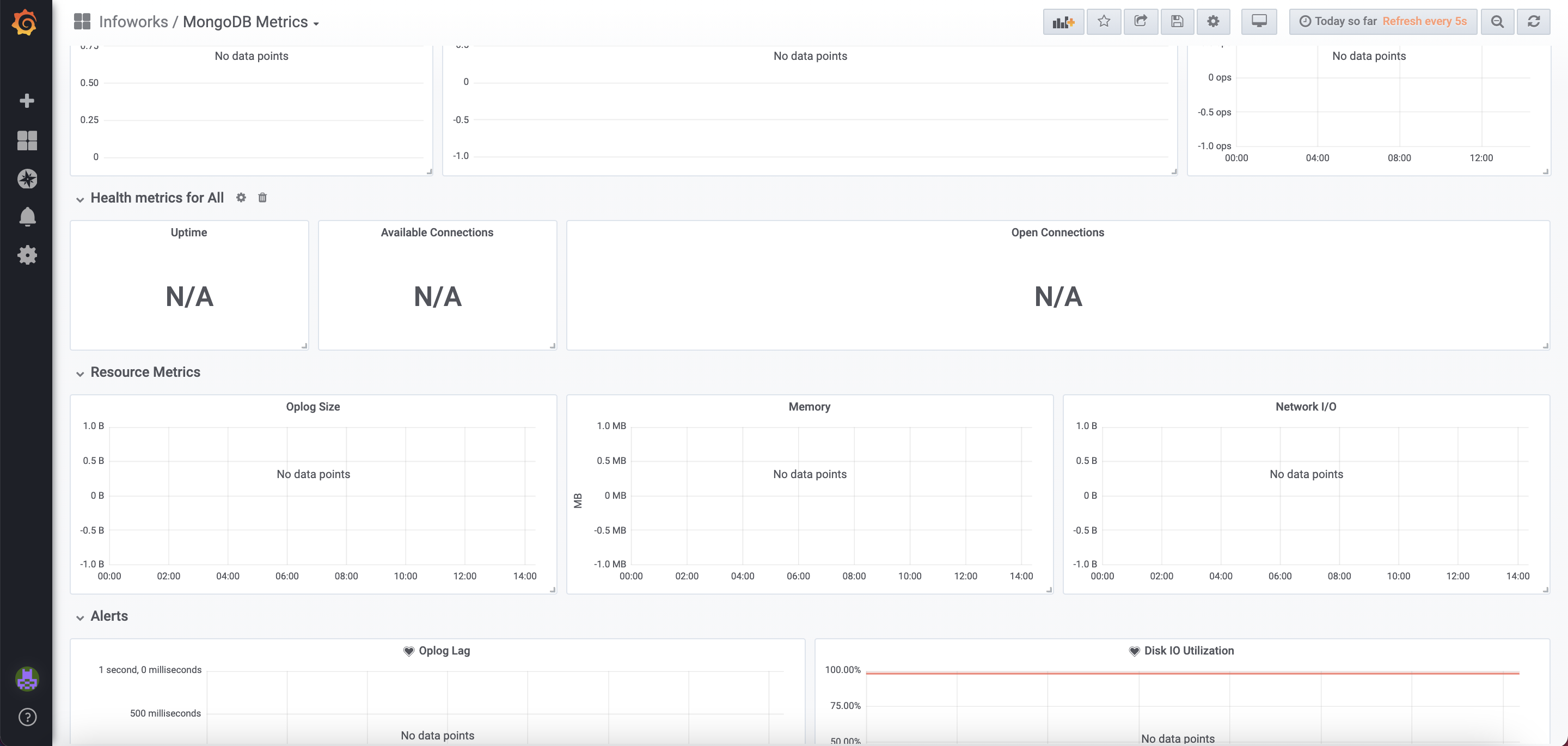The width and height of the screenshot is (1568, 746).
Task: Click the heart icon on Disk IO Utilization
Action: [x=1134, y=651]
